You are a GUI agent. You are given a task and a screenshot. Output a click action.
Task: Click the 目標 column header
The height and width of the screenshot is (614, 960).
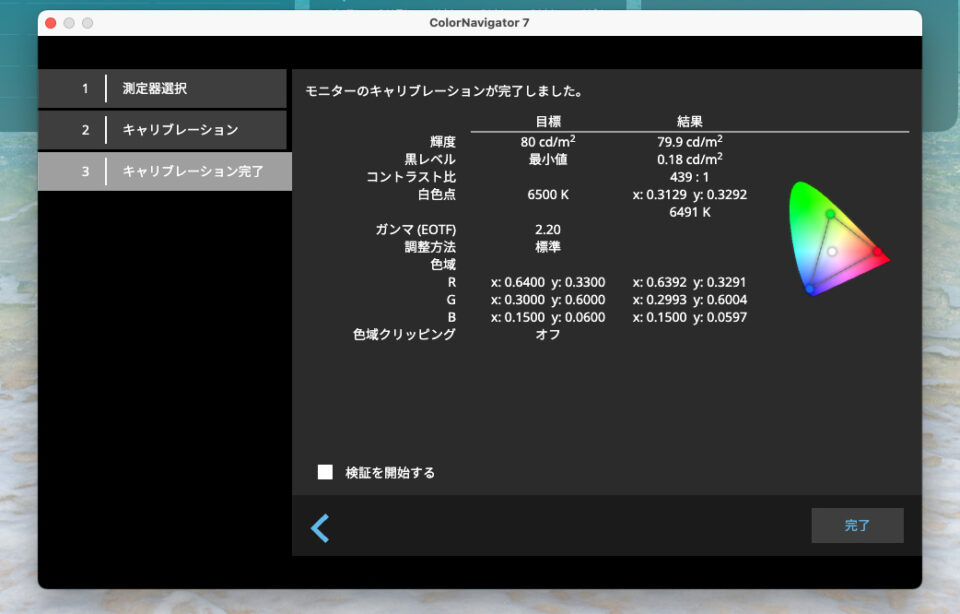548,122
